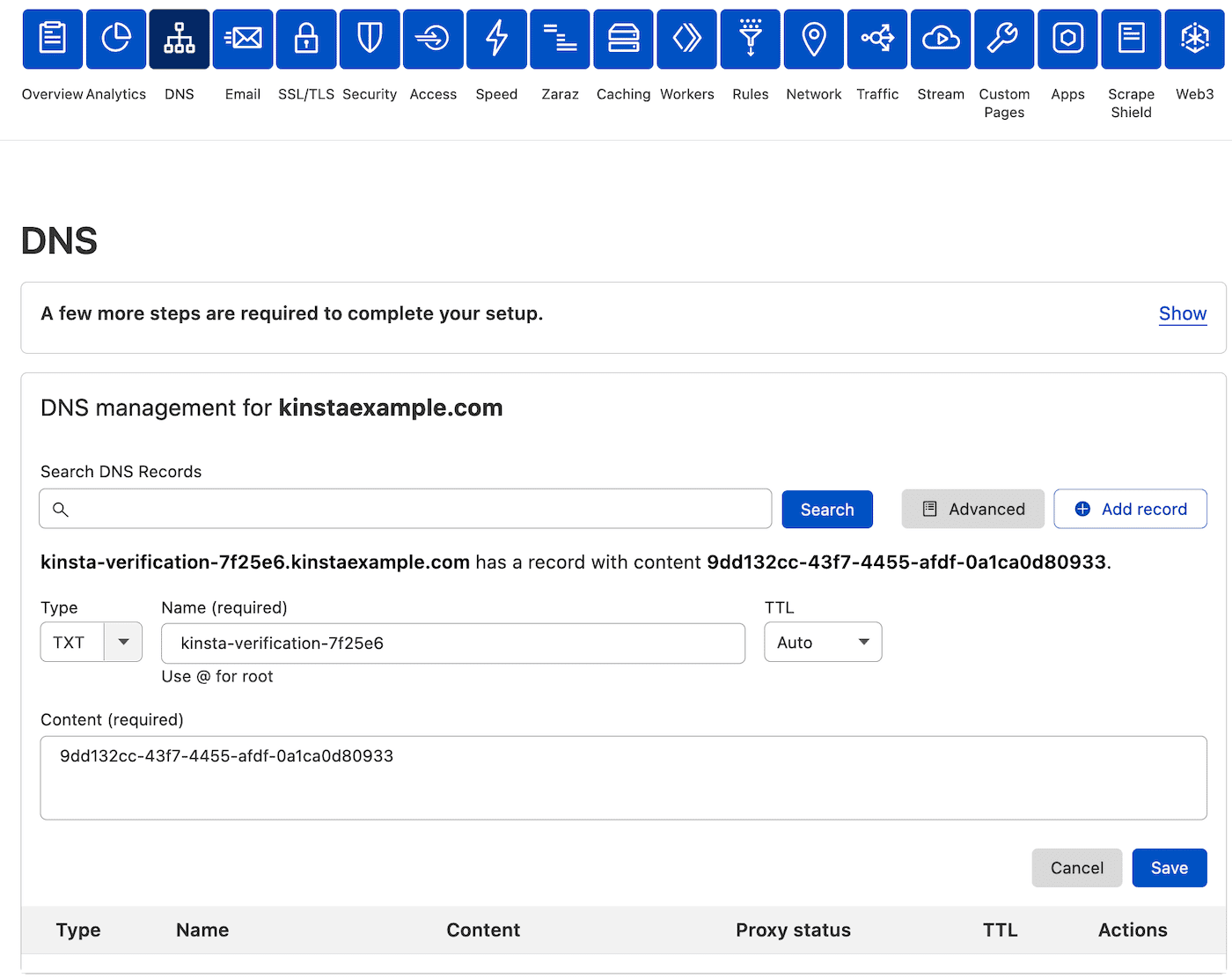Image resolution: width=1232 pixels, height=978 pixels.
Task: Open the Workers code brackets icon
Action: coord(686,39)
